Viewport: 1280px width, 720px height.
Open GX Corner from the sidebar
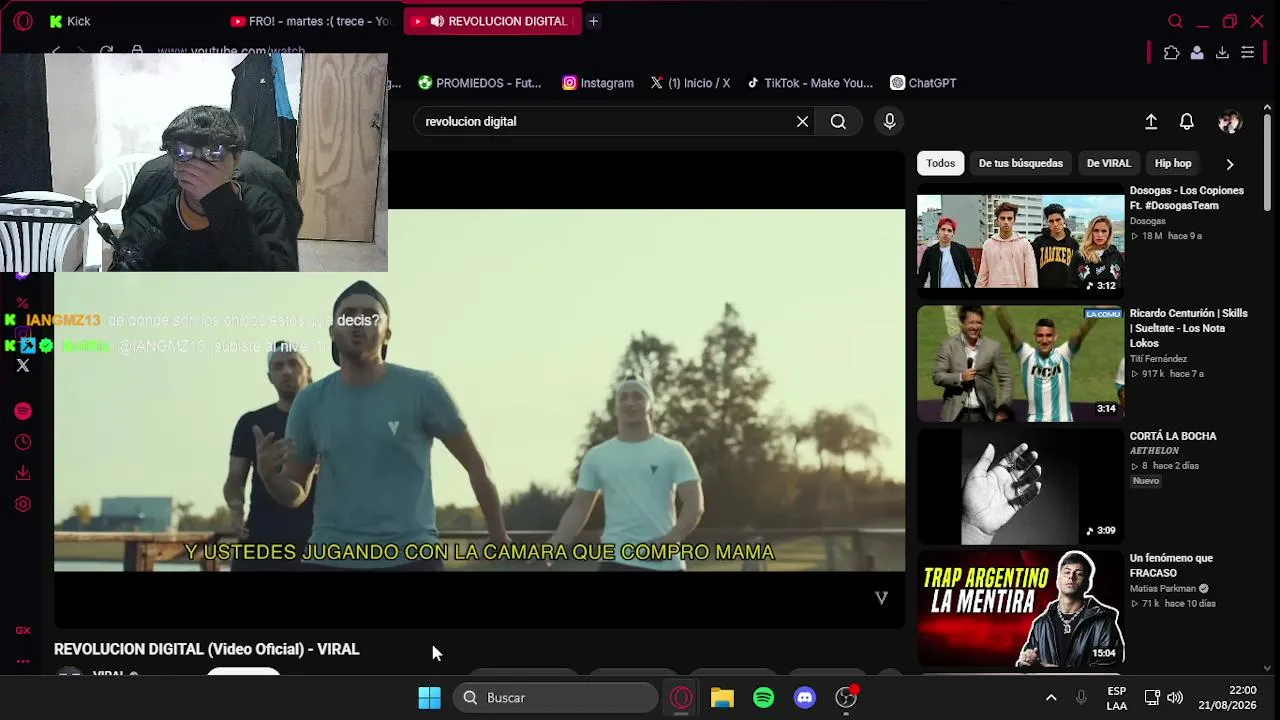point(23,630)
